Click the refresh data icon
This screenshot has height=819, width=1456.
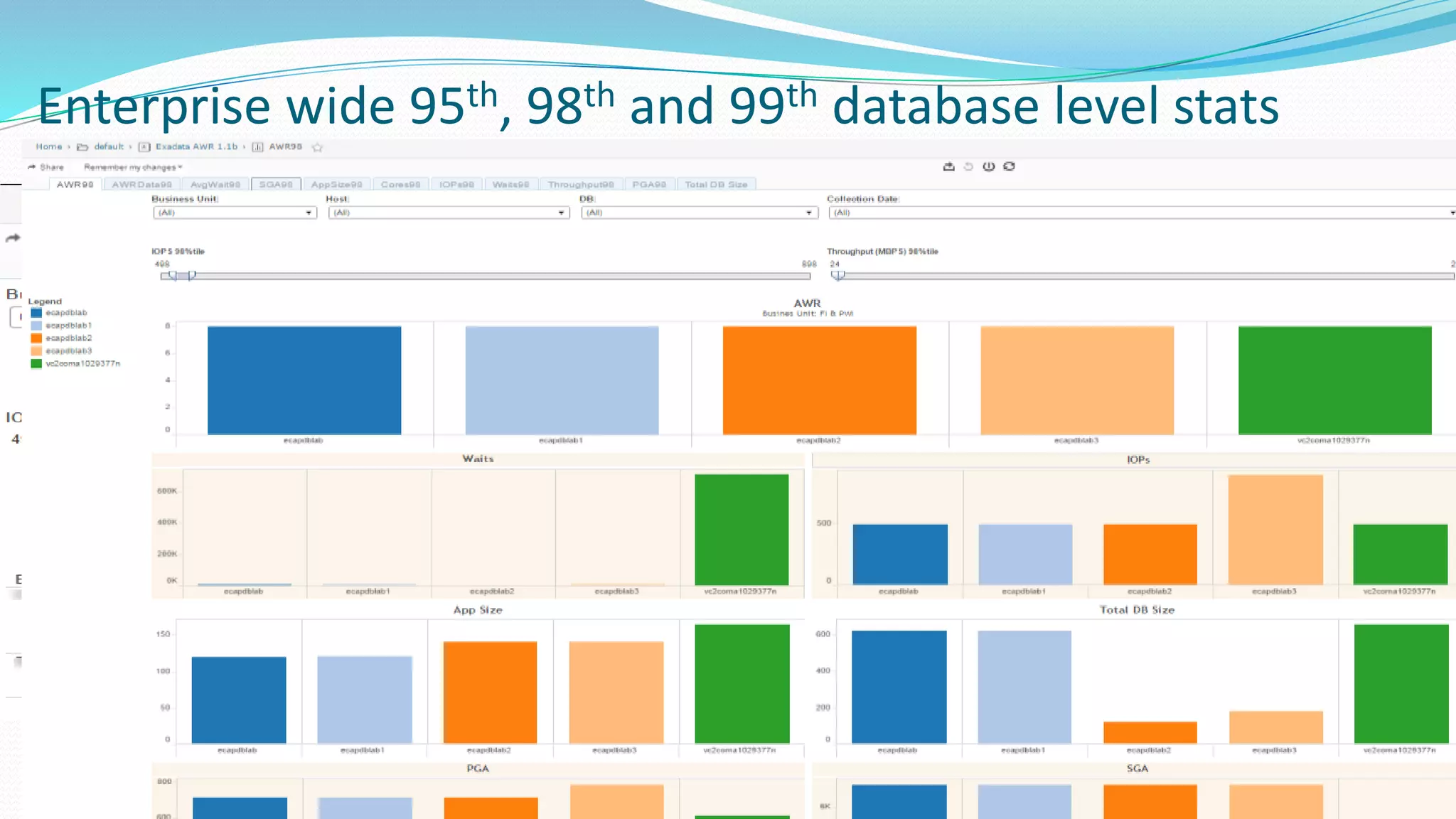tap(1009, 166)
